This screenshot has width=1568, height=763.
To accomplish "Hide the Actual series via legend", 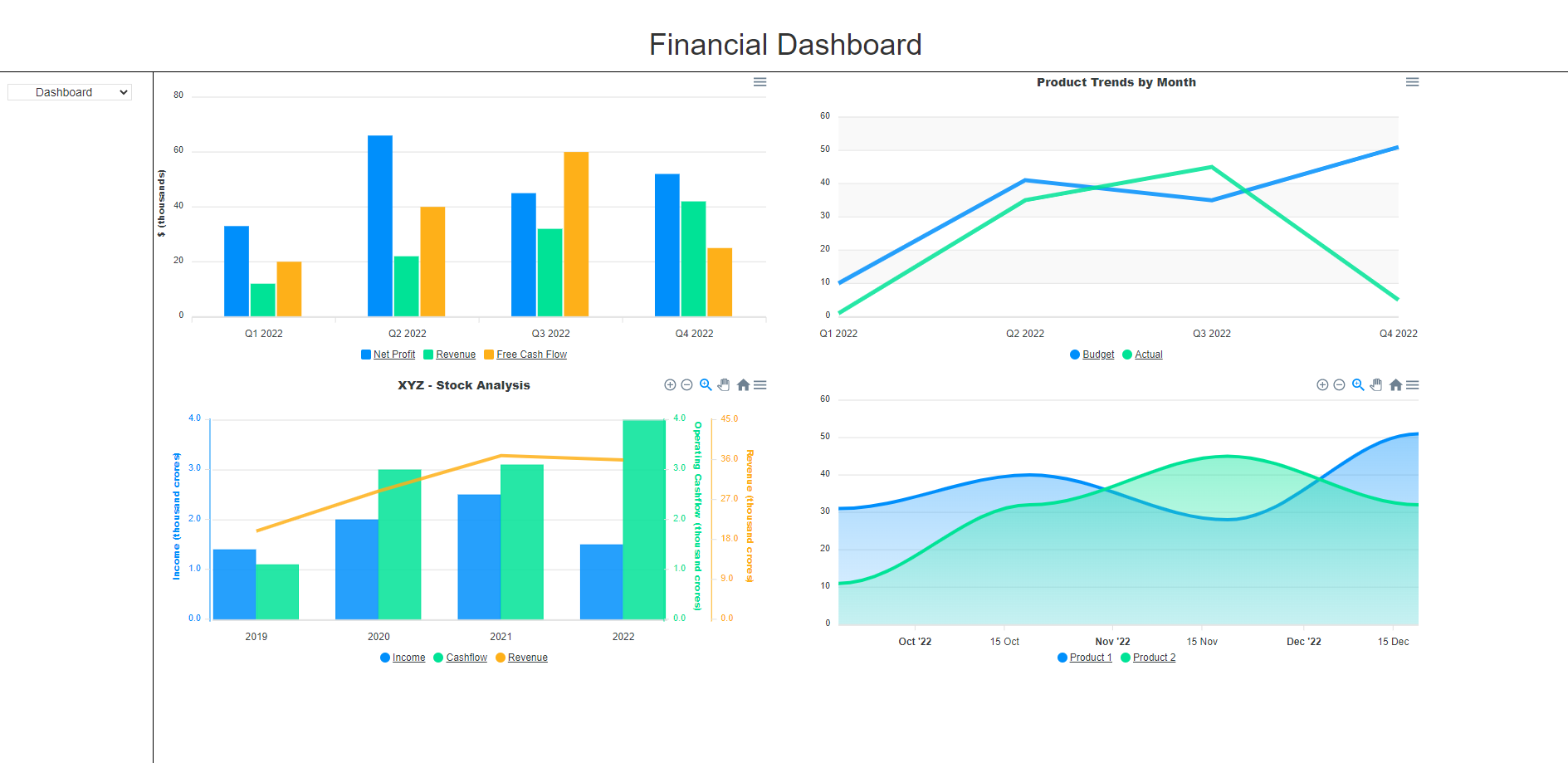I will (1142, 355).
